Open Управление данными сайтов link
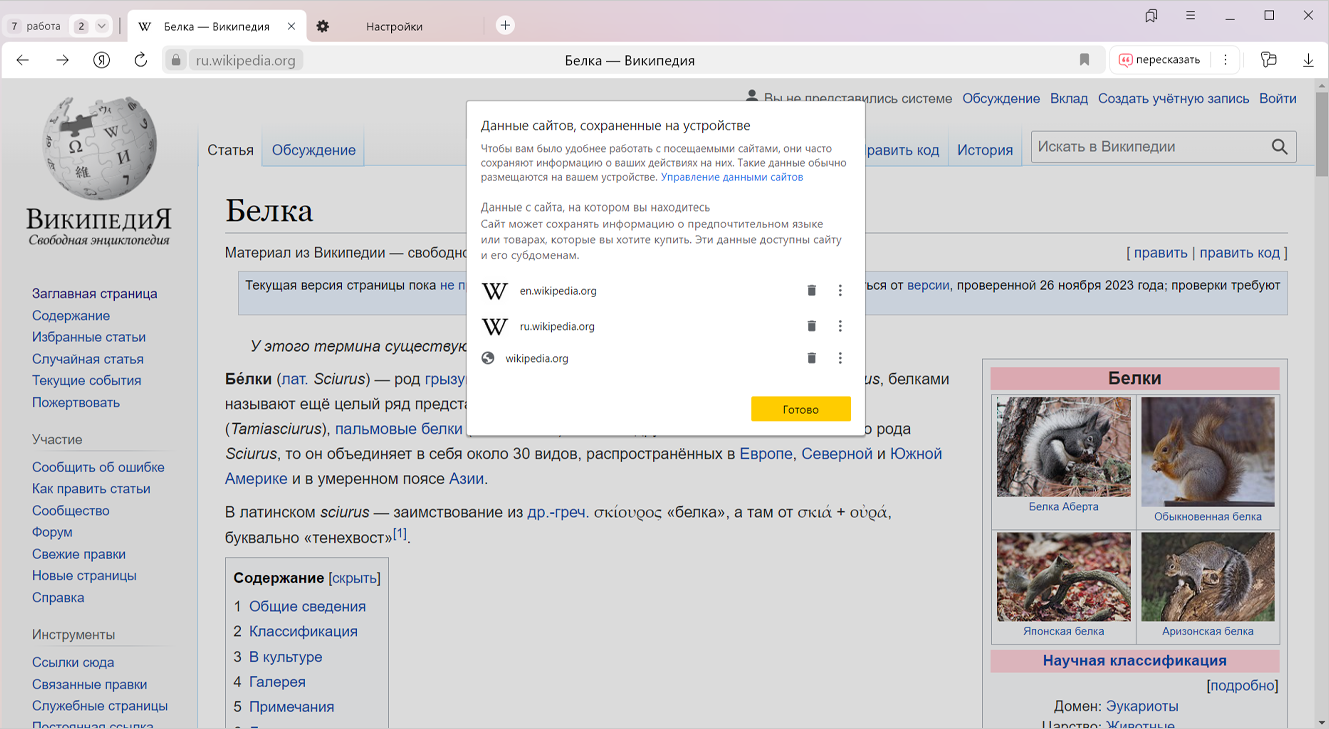The width and height of the screenshot is (1329, 729). [731, 177]
